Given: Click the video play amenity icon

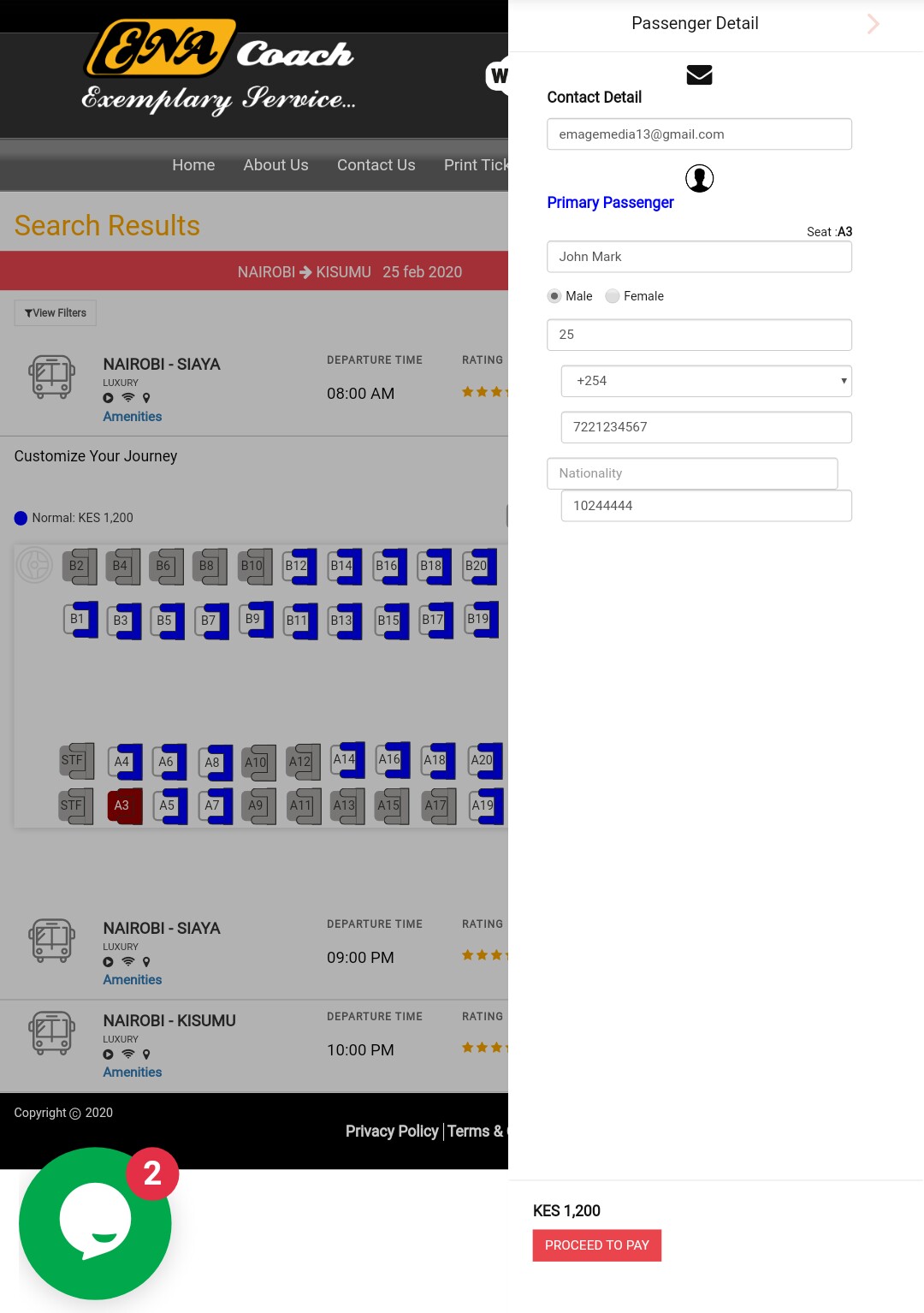Looking at the screenshot, I should pyautogui.click(x=108, y=397).
